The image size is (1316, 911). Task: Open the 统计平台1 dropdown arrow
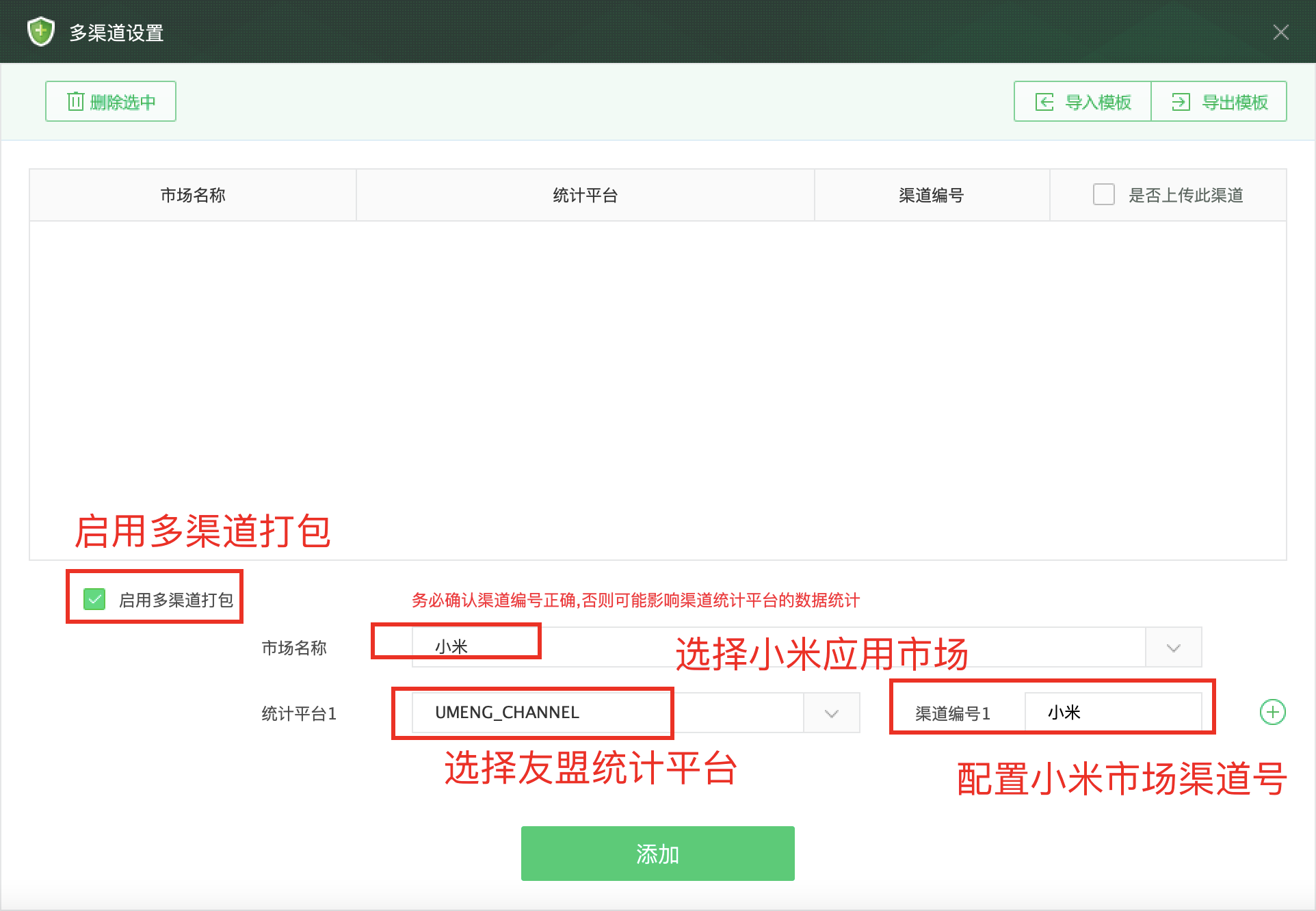click(831, 713)
